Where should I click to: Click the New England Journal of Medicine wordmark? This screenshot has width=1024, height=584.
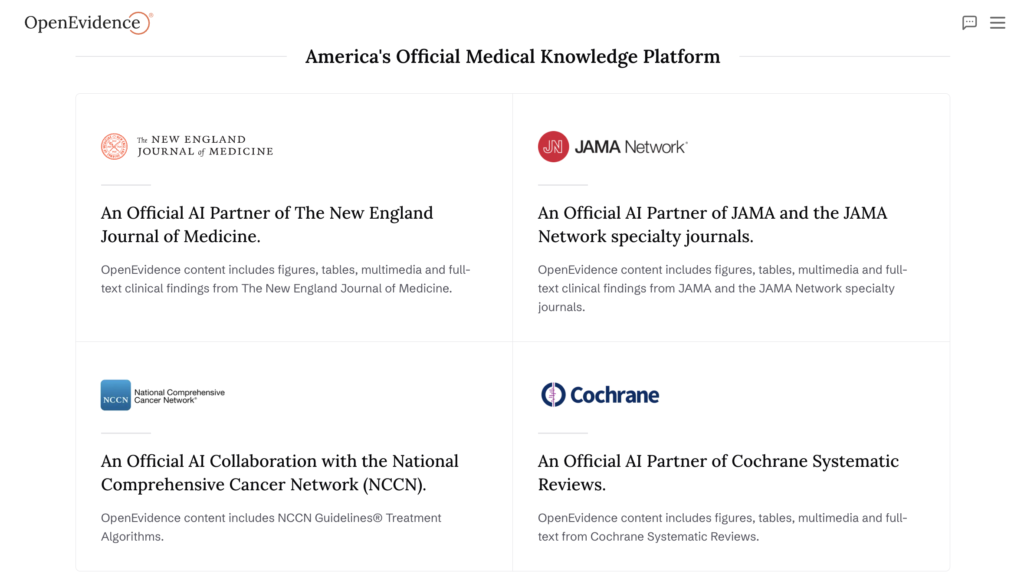point(205,146)
